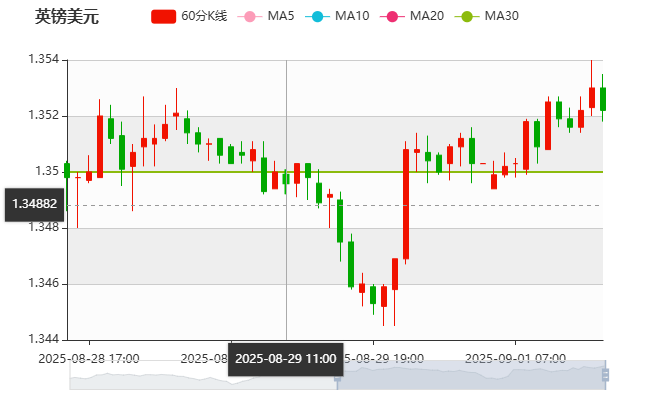
Task: Click the 1.354 y-axis label
Action: (x=47, y=60)
